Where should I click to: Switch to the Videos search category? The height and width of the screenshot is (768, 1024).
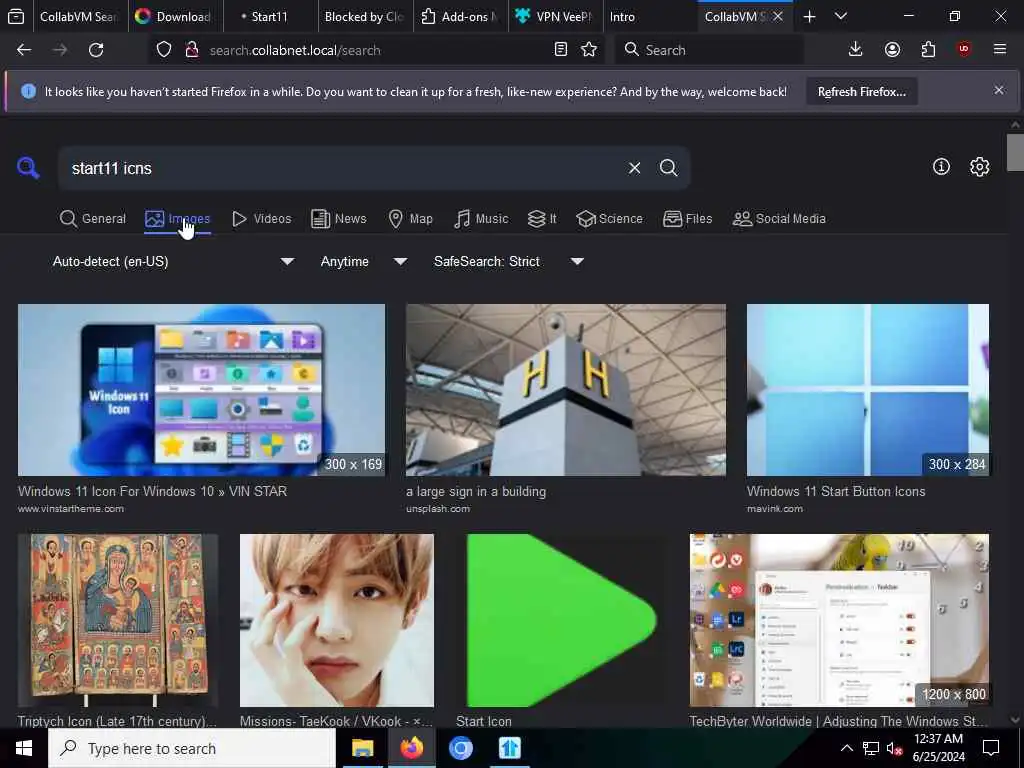click(x=262, y=219)
